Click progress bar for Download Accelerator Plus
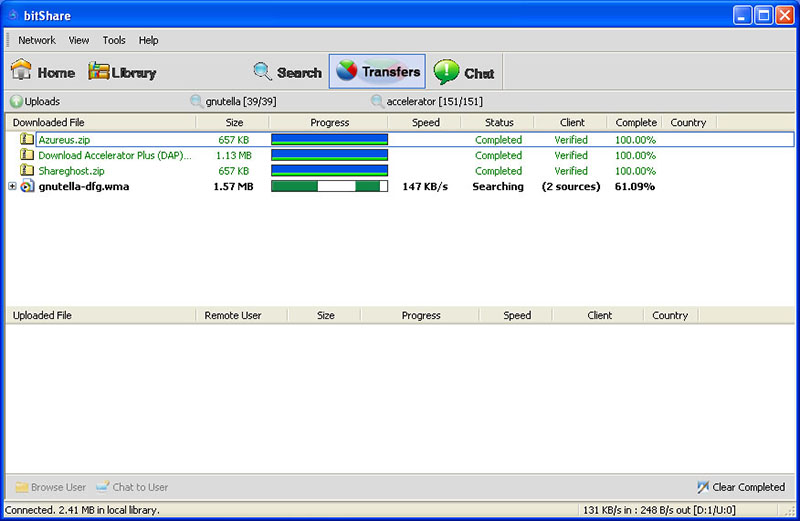Viewport: 800px width, 521px height. [x=330, y=155]
